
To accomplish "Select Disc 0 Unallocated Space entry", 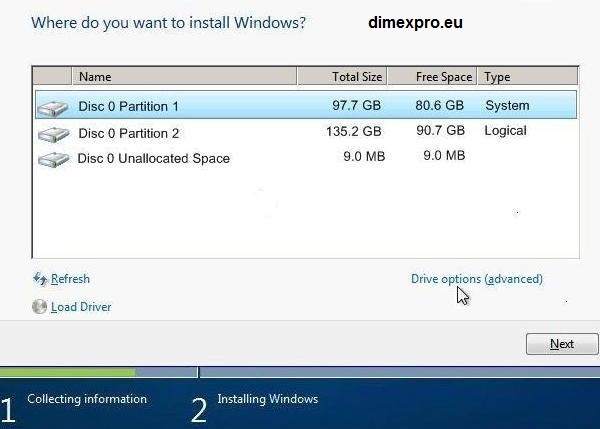I will pyautogui.click(x=153, y=158).
